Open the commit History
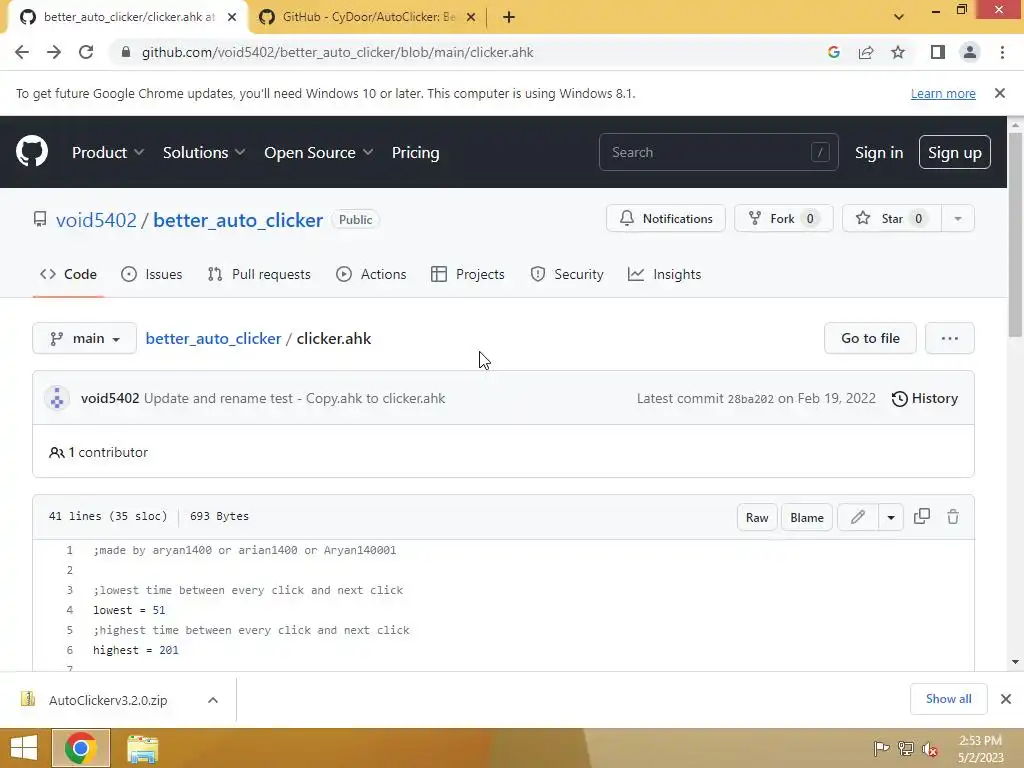This screenshot has width=1024, height=768. click(925, 398)
